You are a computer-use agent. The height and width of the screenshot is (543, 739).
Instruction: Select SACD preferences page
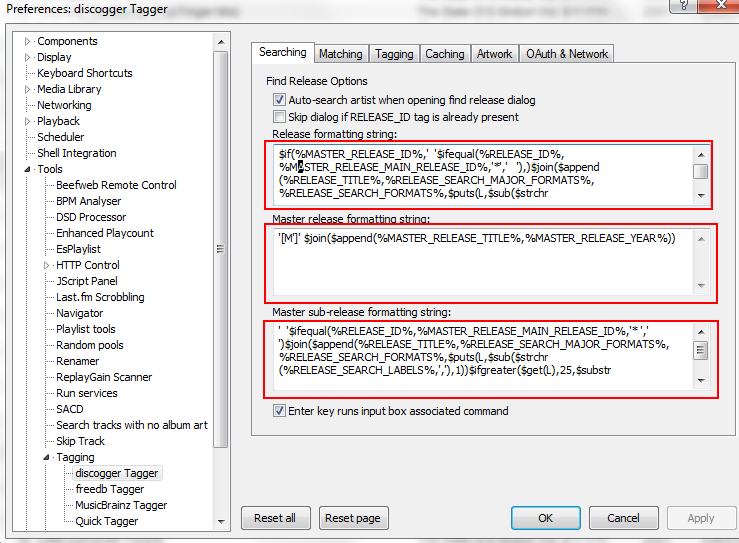click(70, 410)
